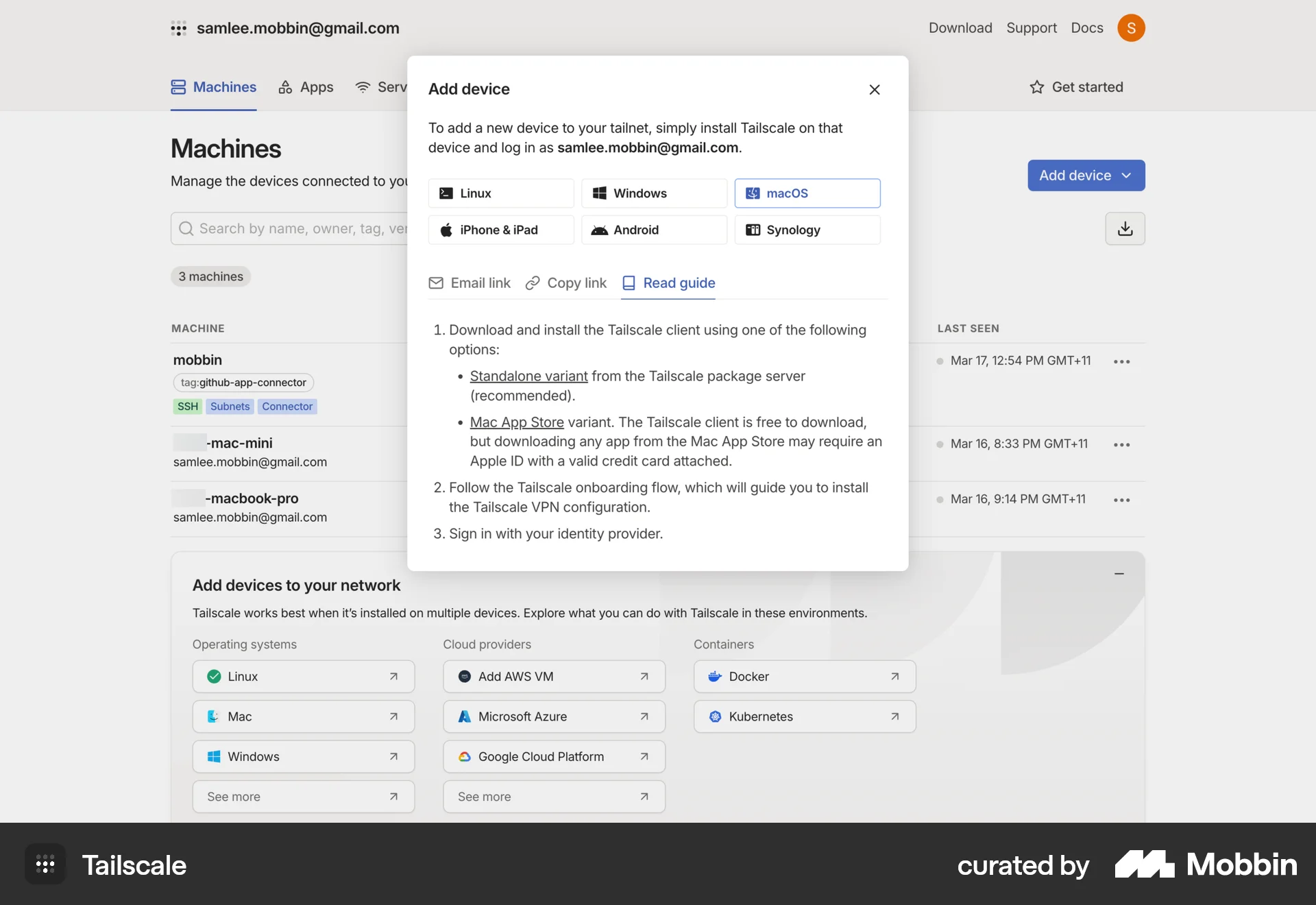Click the Standalone variant link
The width and height of the screenshot is (1316, 905).
[x=528, y=376]
